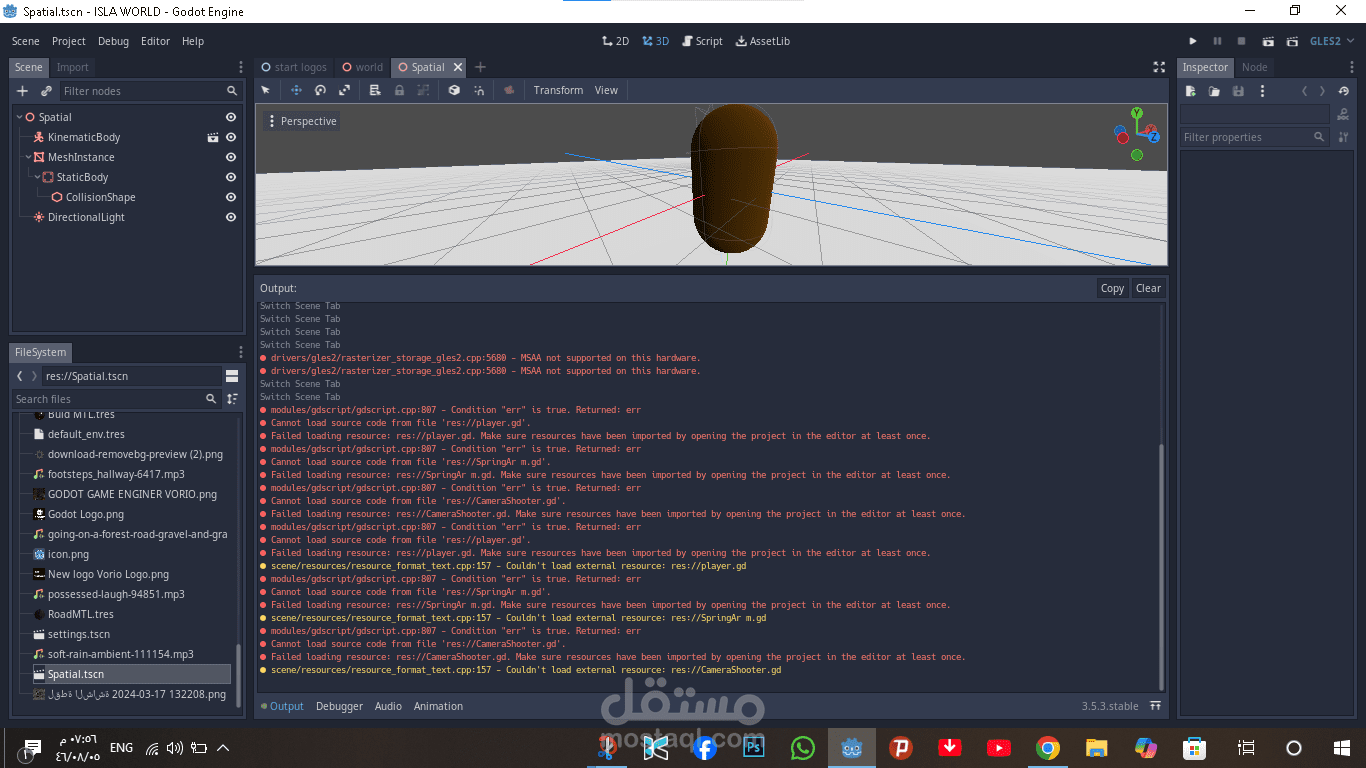Go to next edited object in Inspector
Viewport: 1366px width, 768px height.
(1322, 91)
